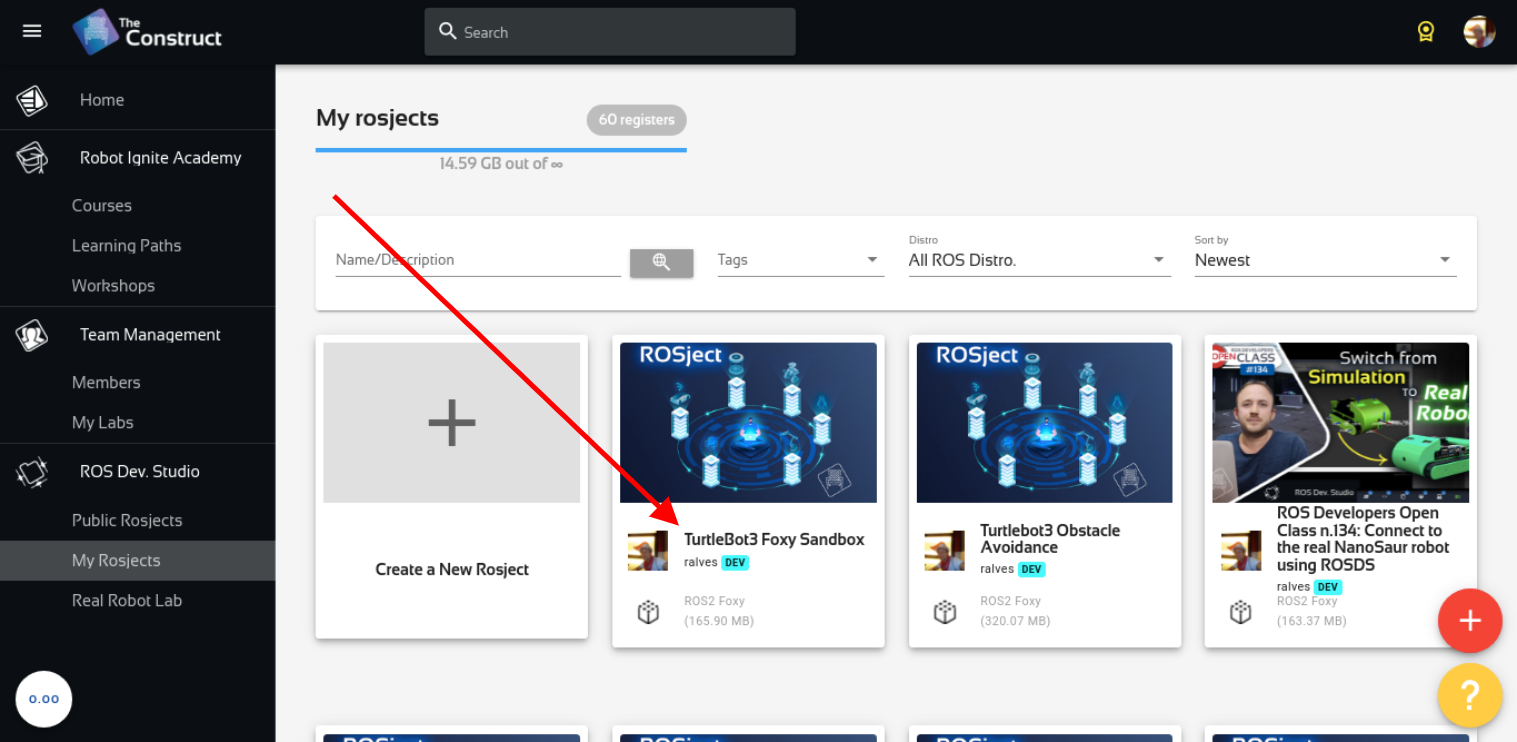Click the My rosjects heading
This screenshot has width=1517, height=742.
tap(377, 118)
